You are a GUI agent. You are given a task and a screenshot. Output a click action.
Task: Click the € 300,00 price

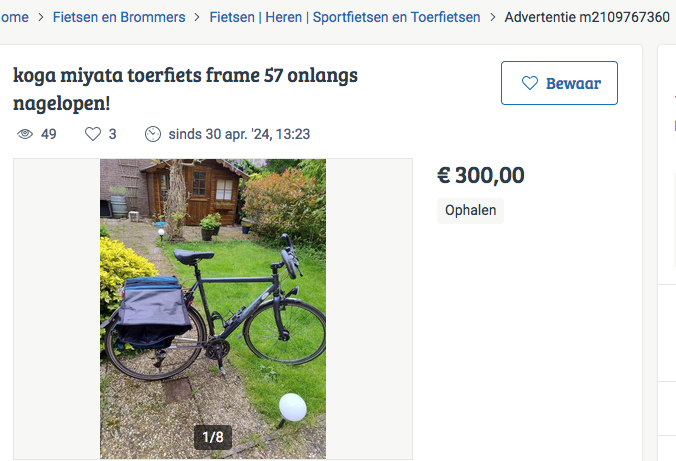click(x=481, y=175)
